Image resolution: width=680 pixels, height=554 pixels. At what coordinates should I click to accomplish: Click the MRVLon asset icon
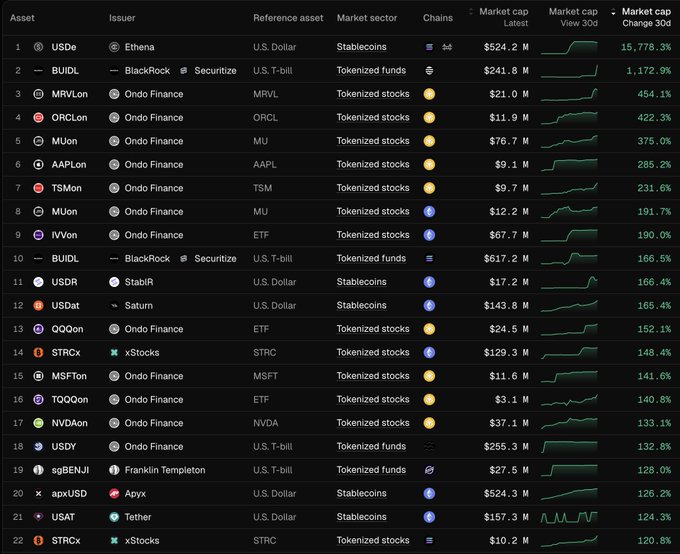pos(38,94)
